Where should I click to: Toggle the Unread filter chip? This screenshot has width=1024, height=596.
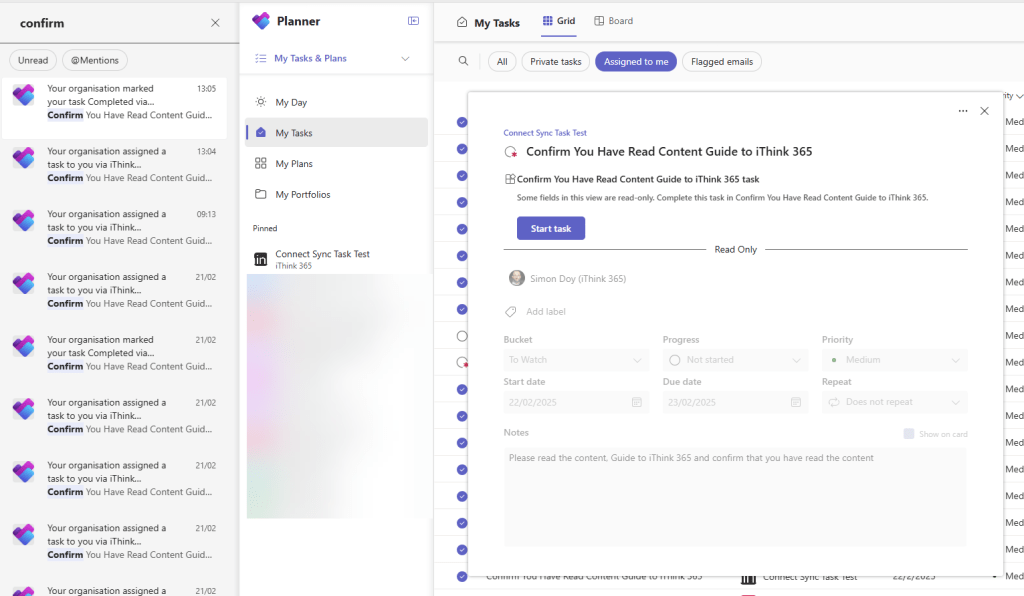coord(33,60)
